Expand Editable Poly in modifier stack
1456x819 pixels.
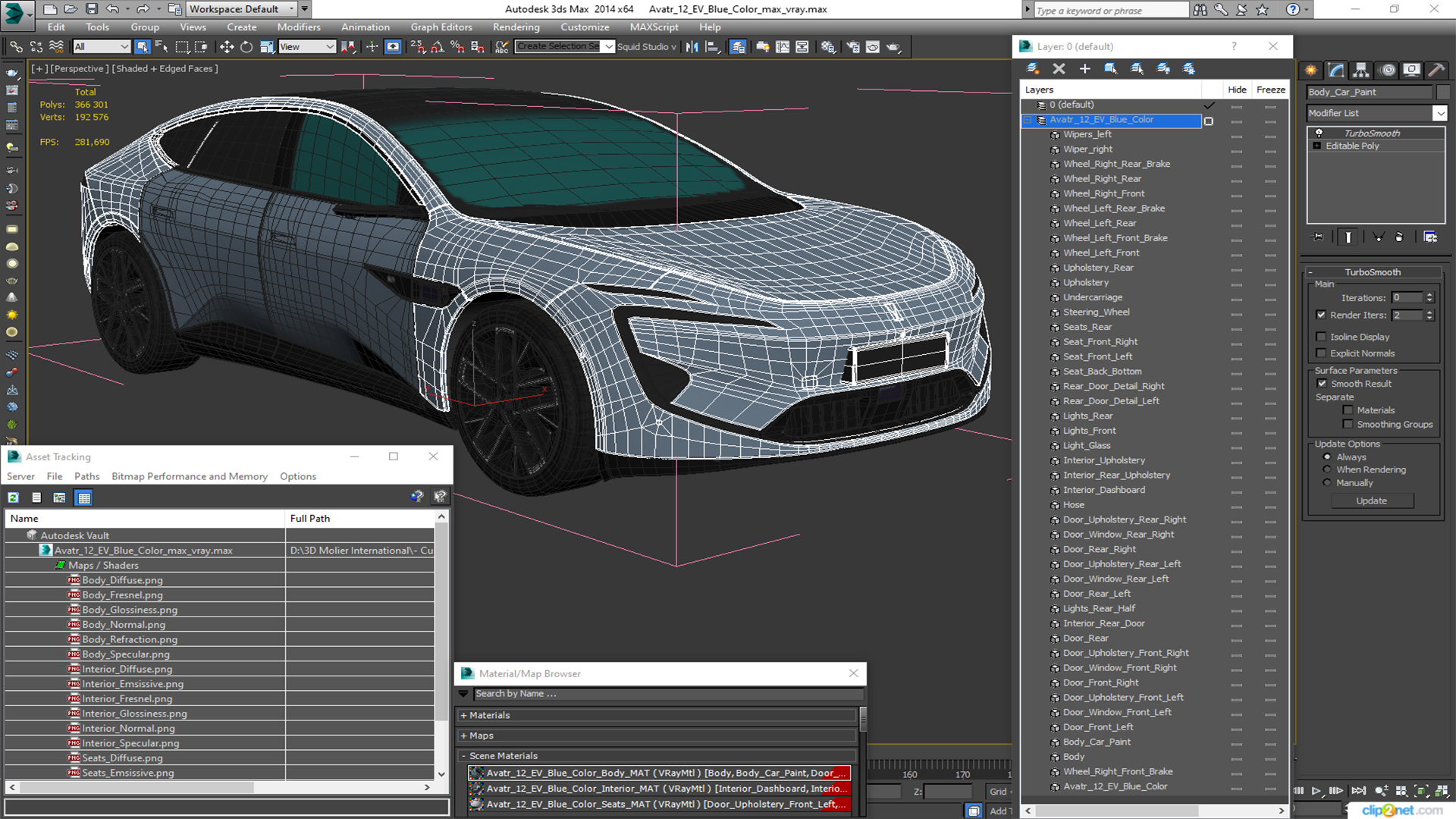pos(1317,146)
